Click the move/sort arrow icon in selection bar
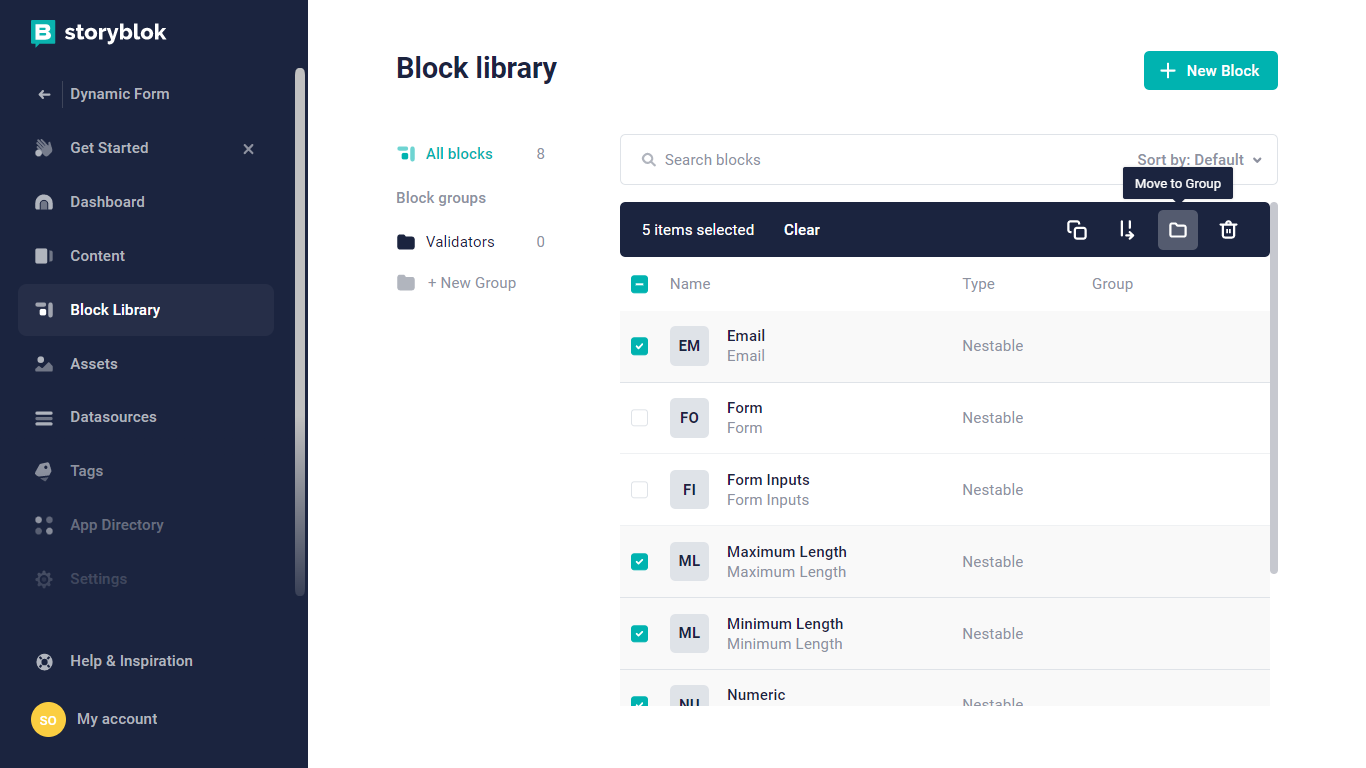Image resolution: width=1366 pixels, height=768 pixels. click(1127, 230)
